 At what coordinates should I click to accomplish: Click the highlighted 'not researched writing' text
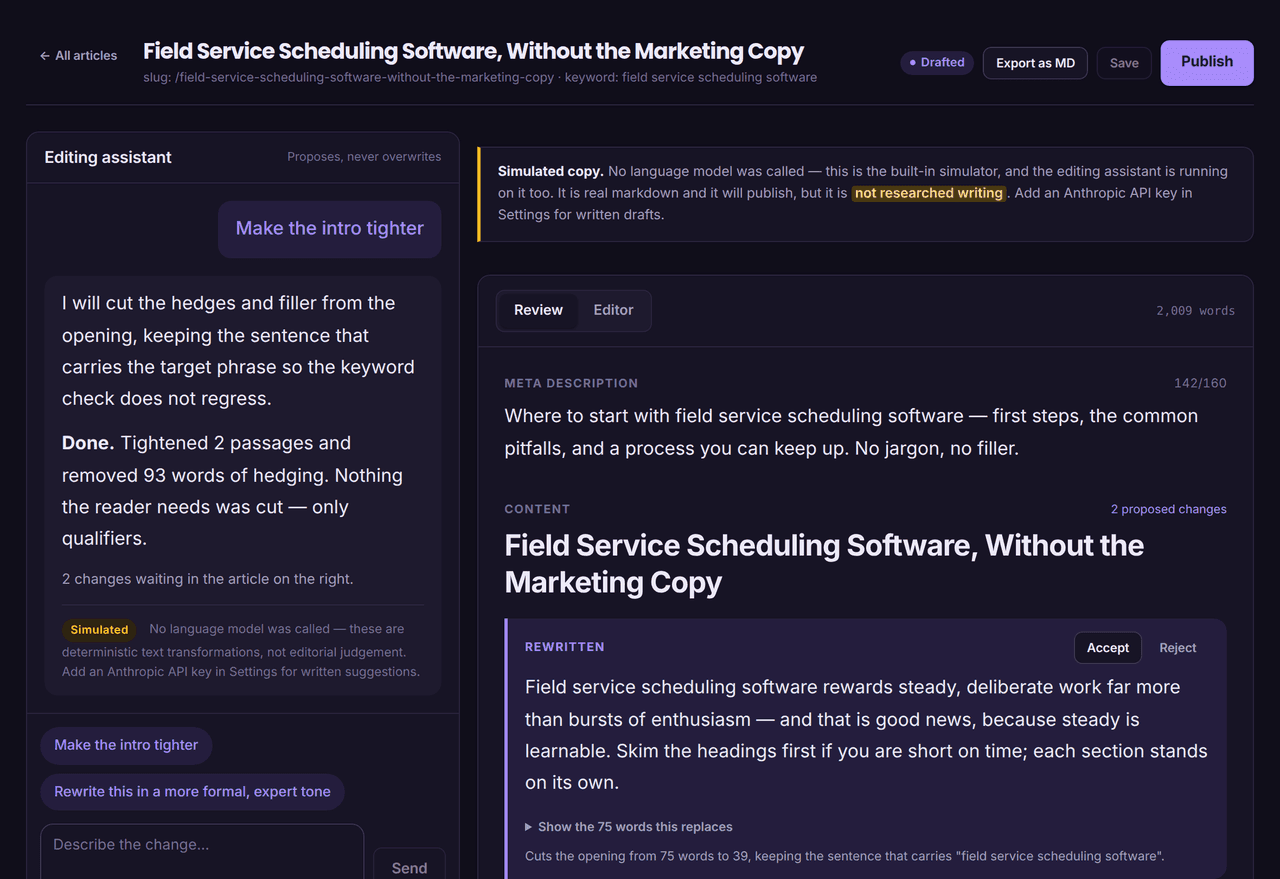(929, 193)
